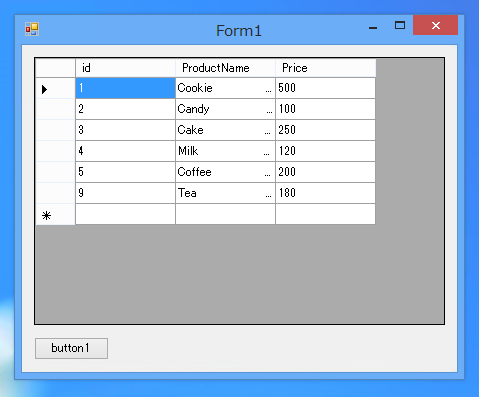479x397 pixels.
Task: Click the button1 button
Action: pos(71,348)
